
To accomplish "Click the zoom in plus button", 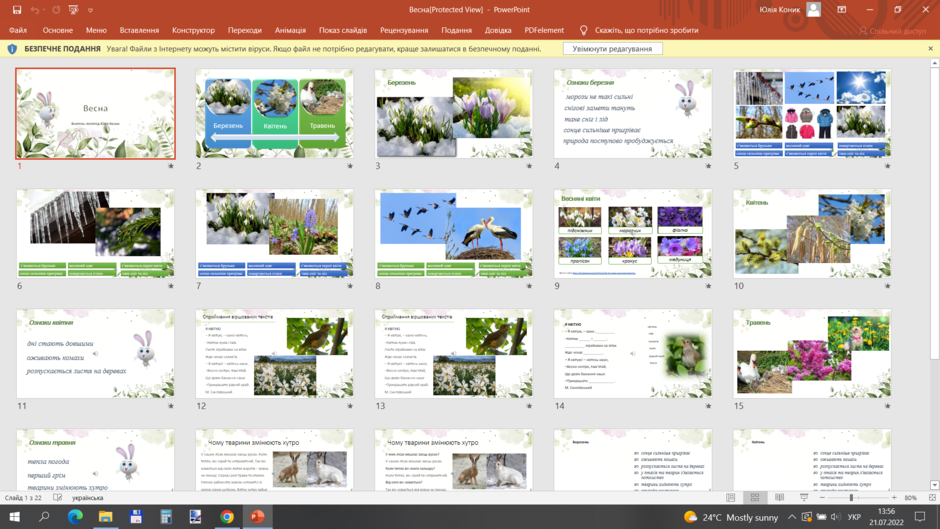I will 894,498.
